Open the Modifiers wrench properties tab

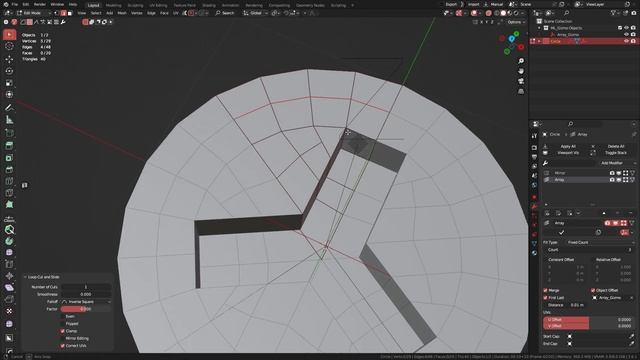(x=534, y=207)
